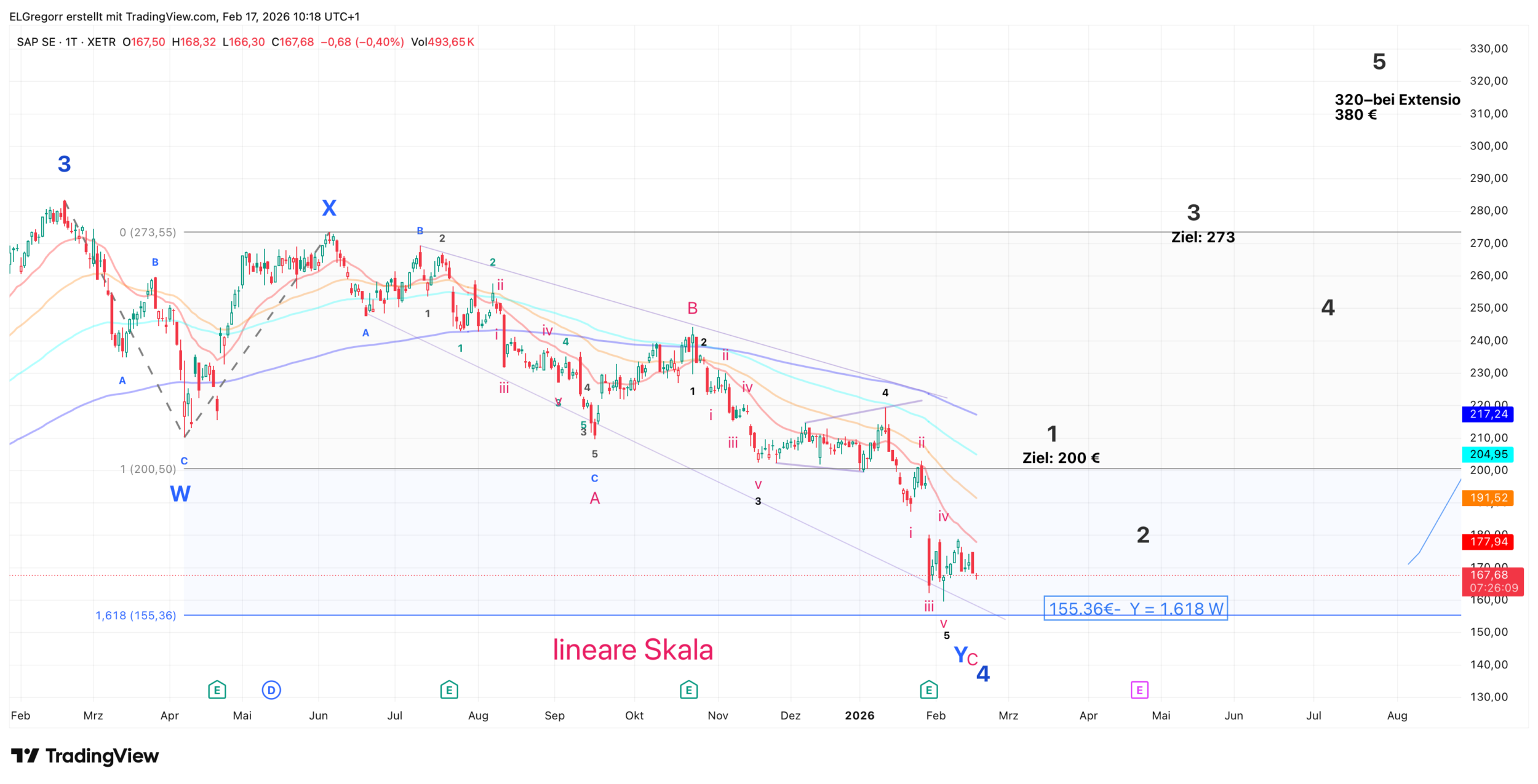
Task: Click the 'Ziel: 200 €' target label
Action: point(1061,458)
